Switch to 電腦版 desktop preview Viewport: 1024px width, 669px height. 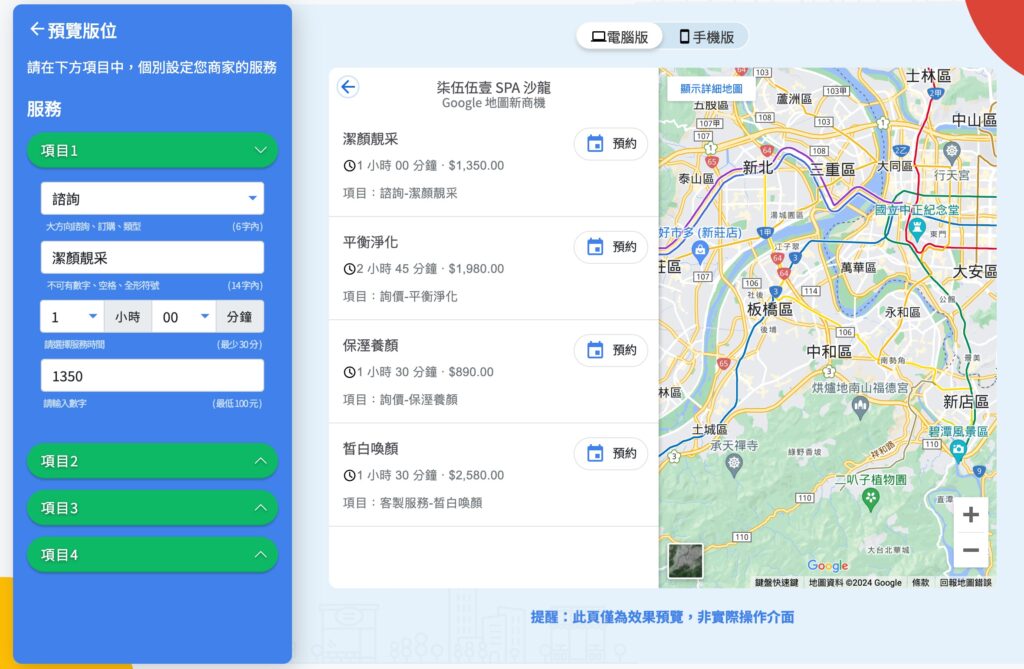pos(619,37)
